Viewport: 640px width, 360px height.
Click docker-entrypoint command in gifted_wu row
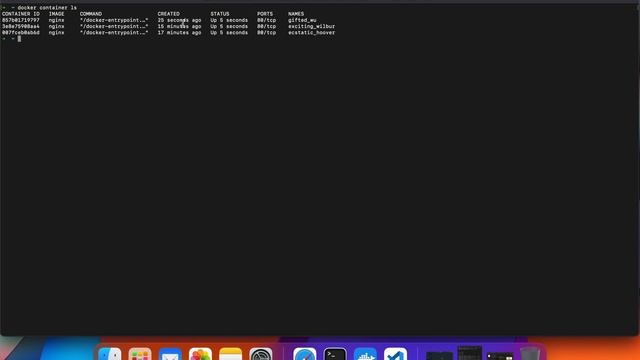pyautogui.click(x=114, y=20)
